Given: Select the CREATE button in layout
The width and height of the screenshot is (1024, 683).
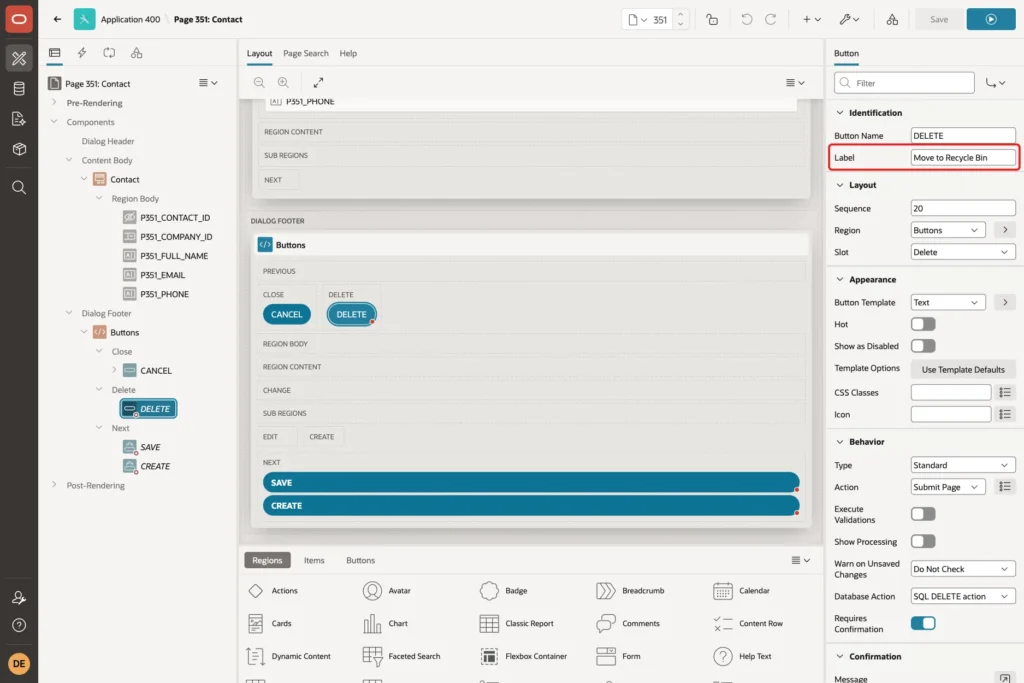Looking at the screenshot, I should [x=531, y=505].
